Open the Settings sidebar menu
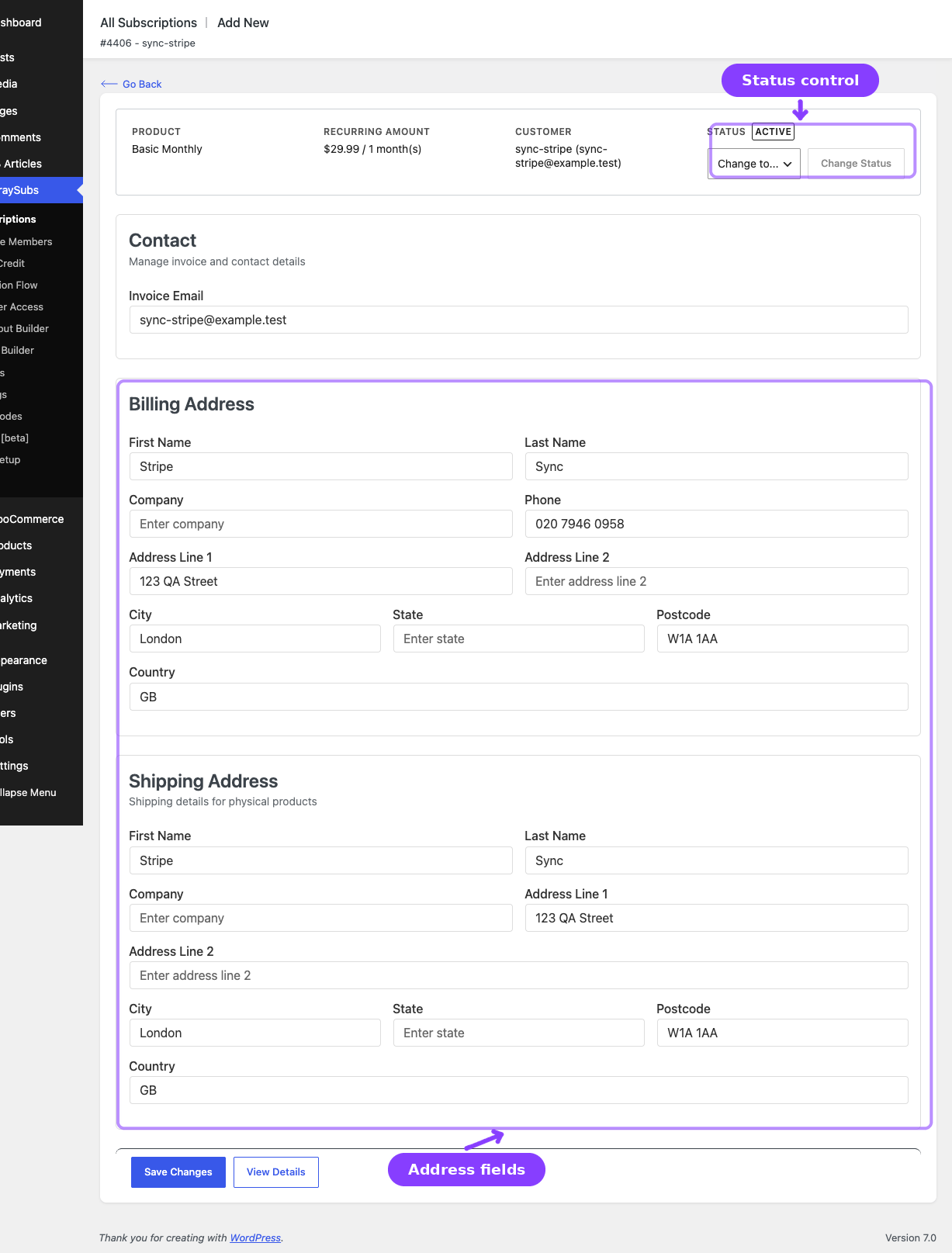The image size is (952, 1253). coord(41,766)
